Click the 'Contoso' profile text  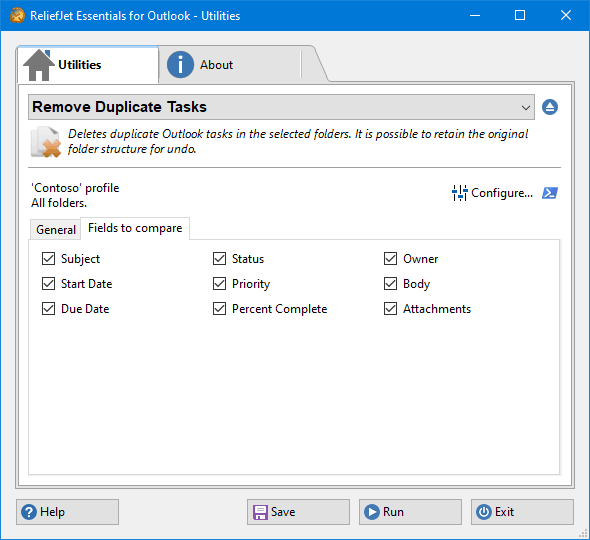pos(75,188)
